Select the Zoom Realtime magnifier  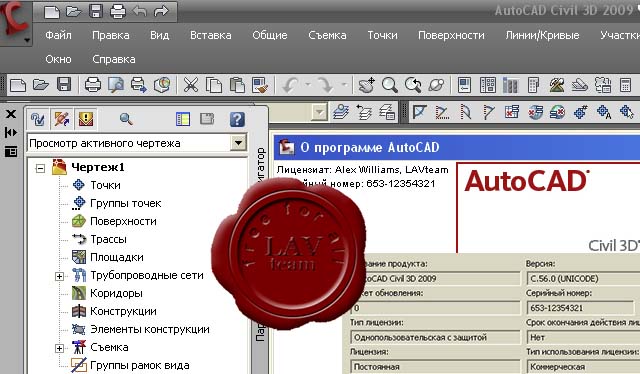pos(389,85)
